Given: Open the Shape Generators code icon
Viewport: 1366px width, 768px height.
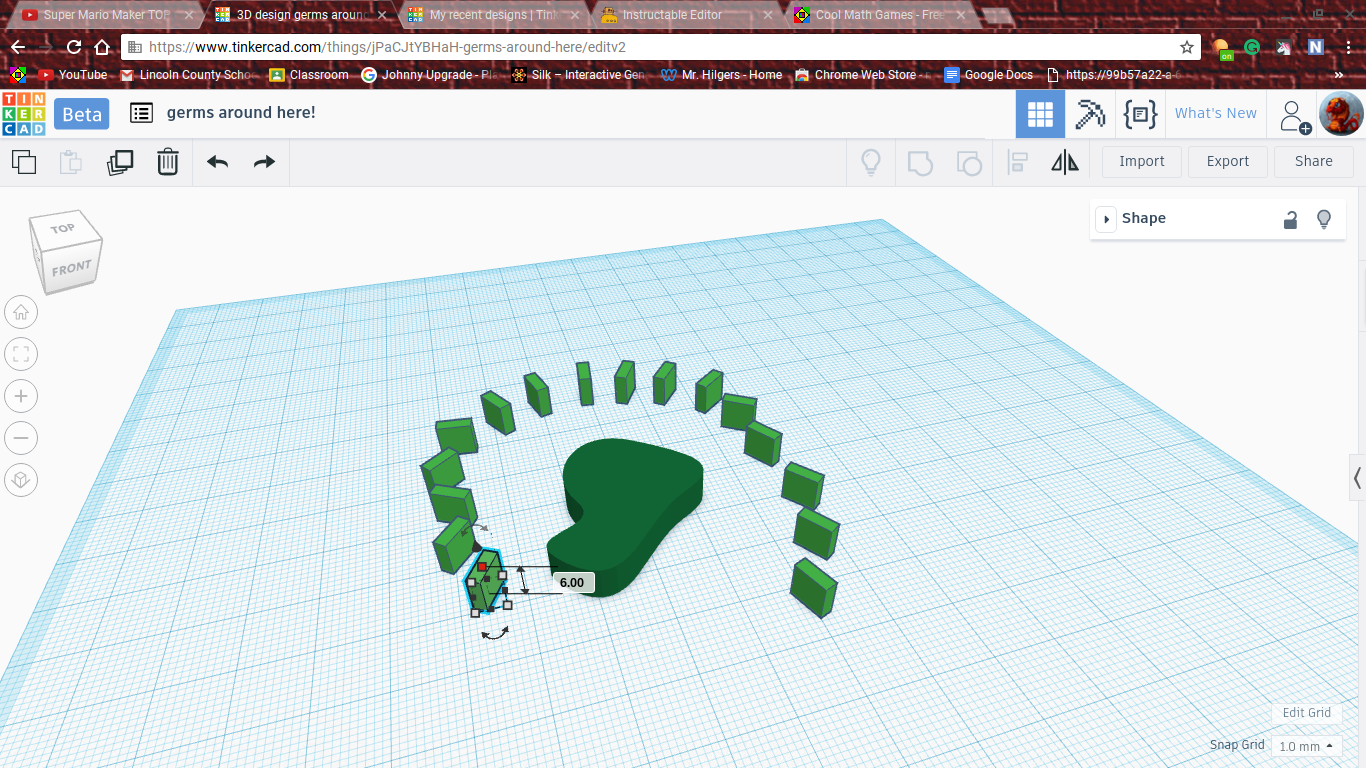Looking at the screenshot, I should pos(1140,114).
